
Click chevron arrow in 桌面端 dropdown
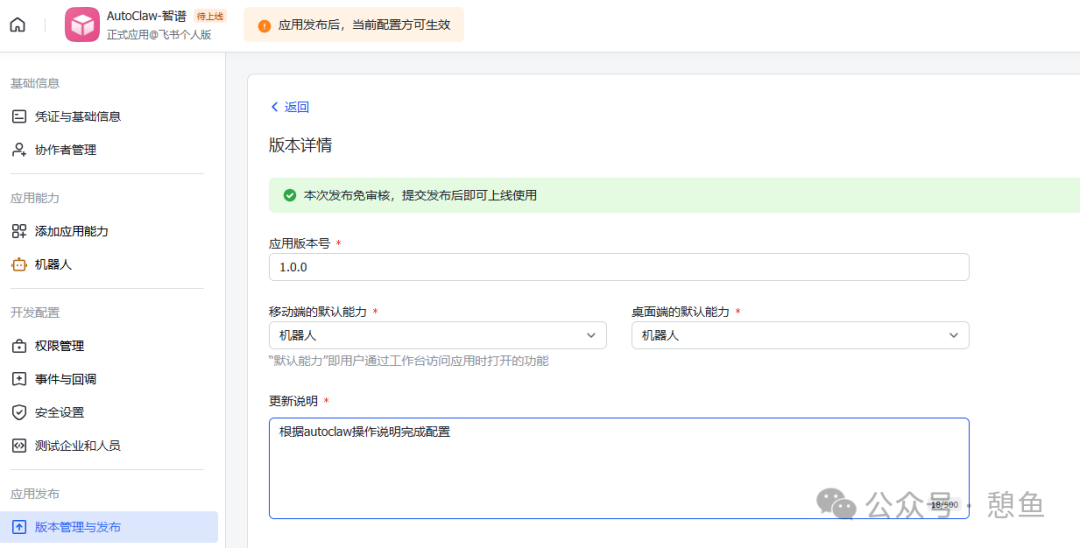[953, 335]
